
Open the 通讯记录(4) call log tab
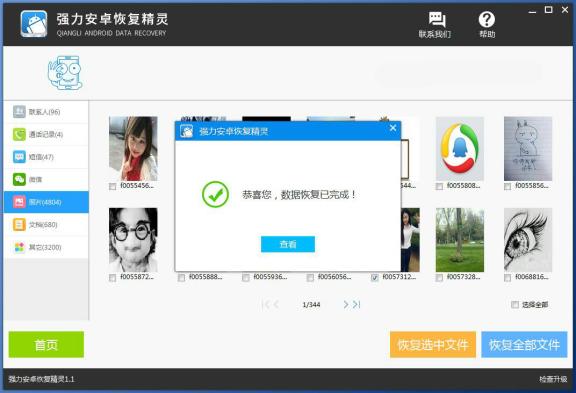click(46, 134)
